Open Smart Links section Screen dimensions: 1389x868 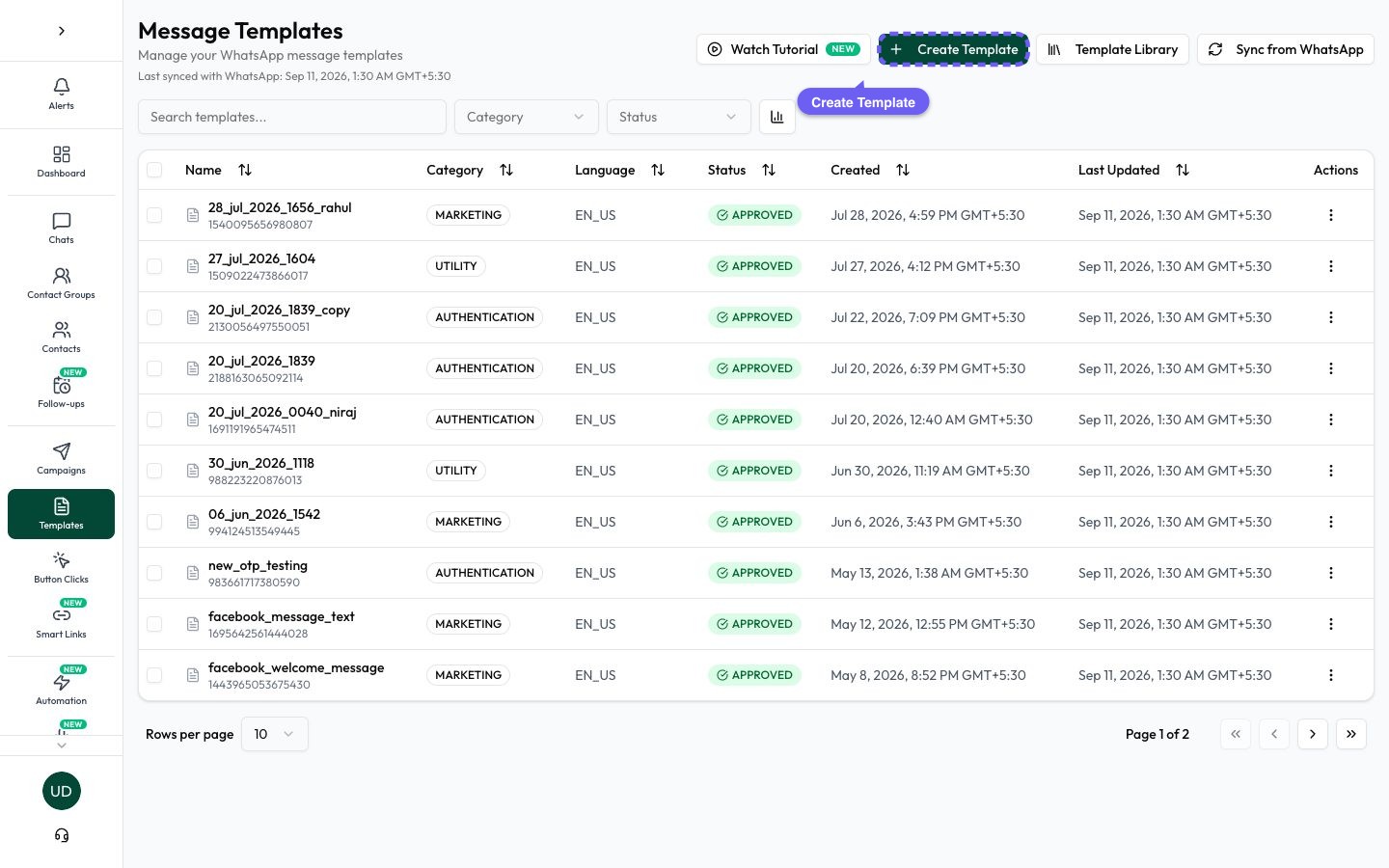tap(61, 621)
